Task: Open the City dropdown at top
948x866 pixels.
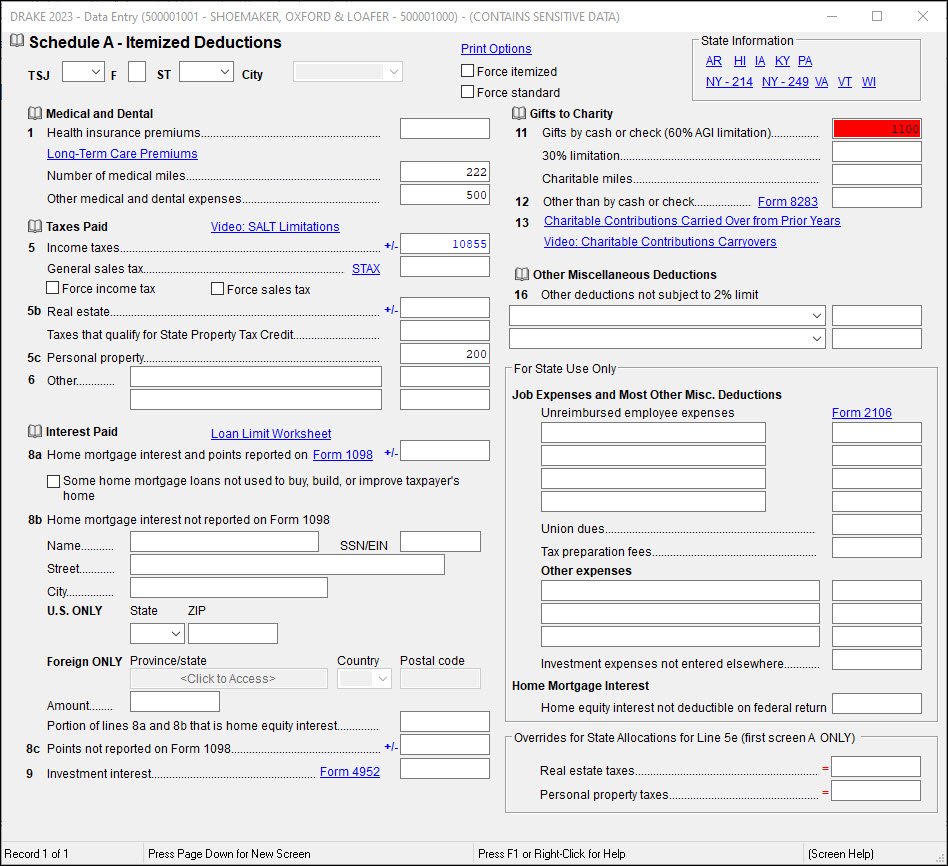Action: click(x=348, y=71)
